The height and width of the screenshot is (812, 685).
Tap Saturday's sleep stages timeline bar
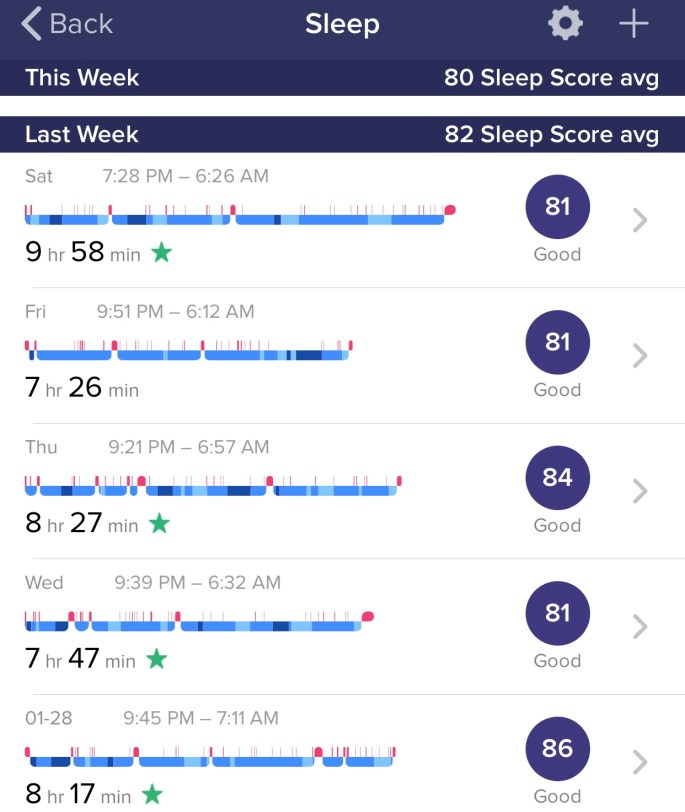click(x=238, y=214)
